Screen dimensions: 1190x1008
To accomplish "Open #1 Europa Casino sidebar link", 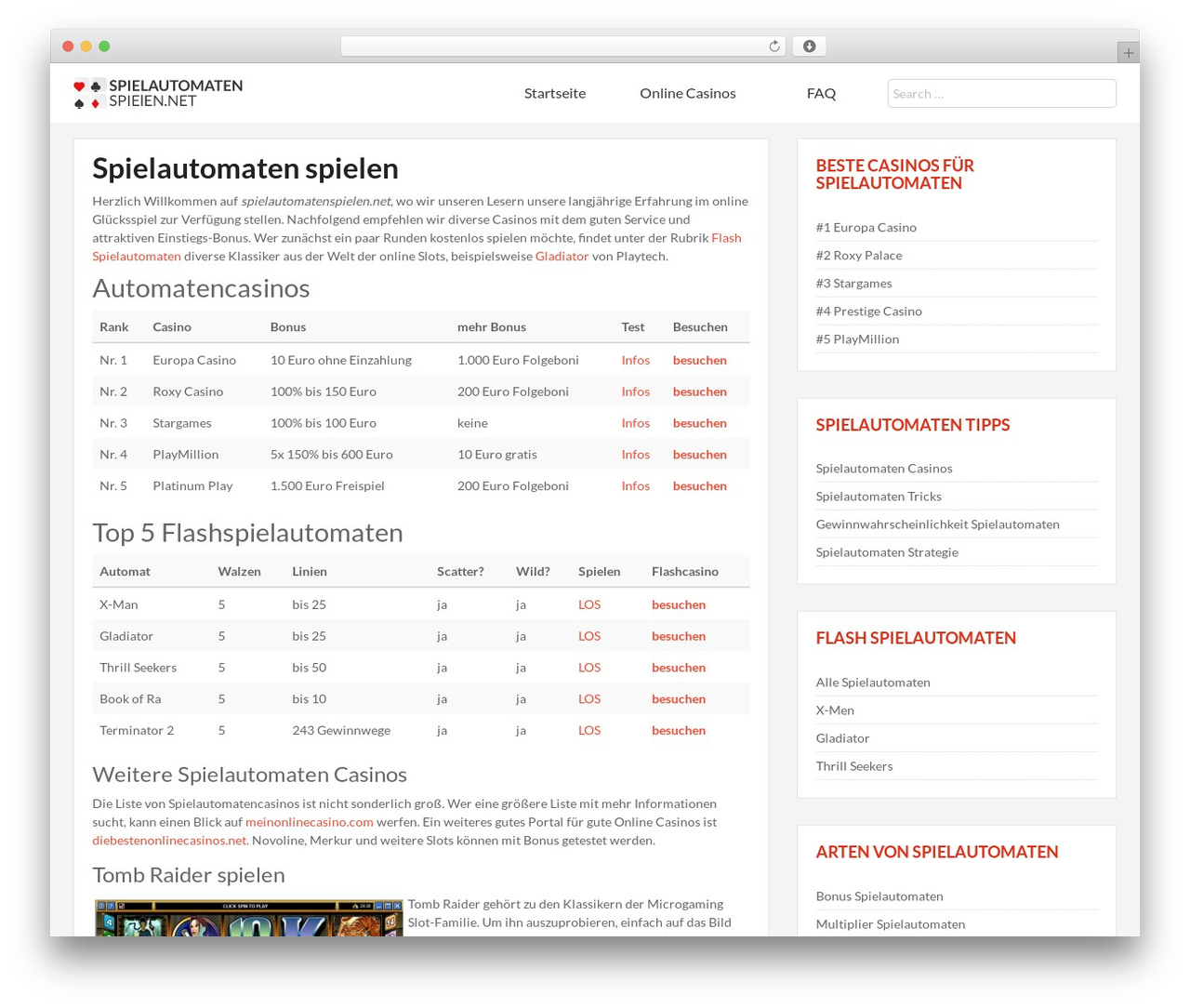I will coord(866,228).
